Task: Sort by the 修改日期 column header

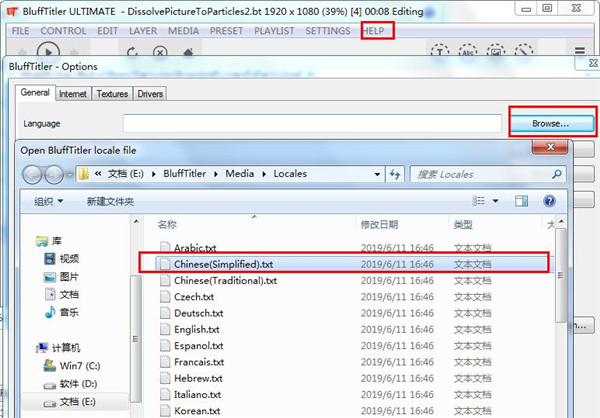Action: pos(379,224)
